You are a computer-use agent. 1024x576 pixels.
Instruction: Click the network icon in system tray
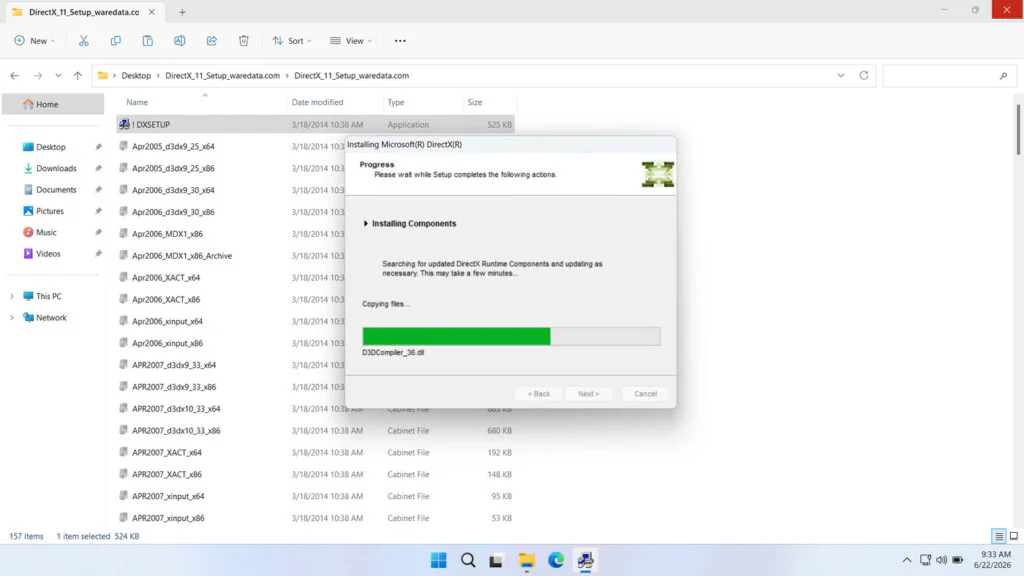coord(925,560)
